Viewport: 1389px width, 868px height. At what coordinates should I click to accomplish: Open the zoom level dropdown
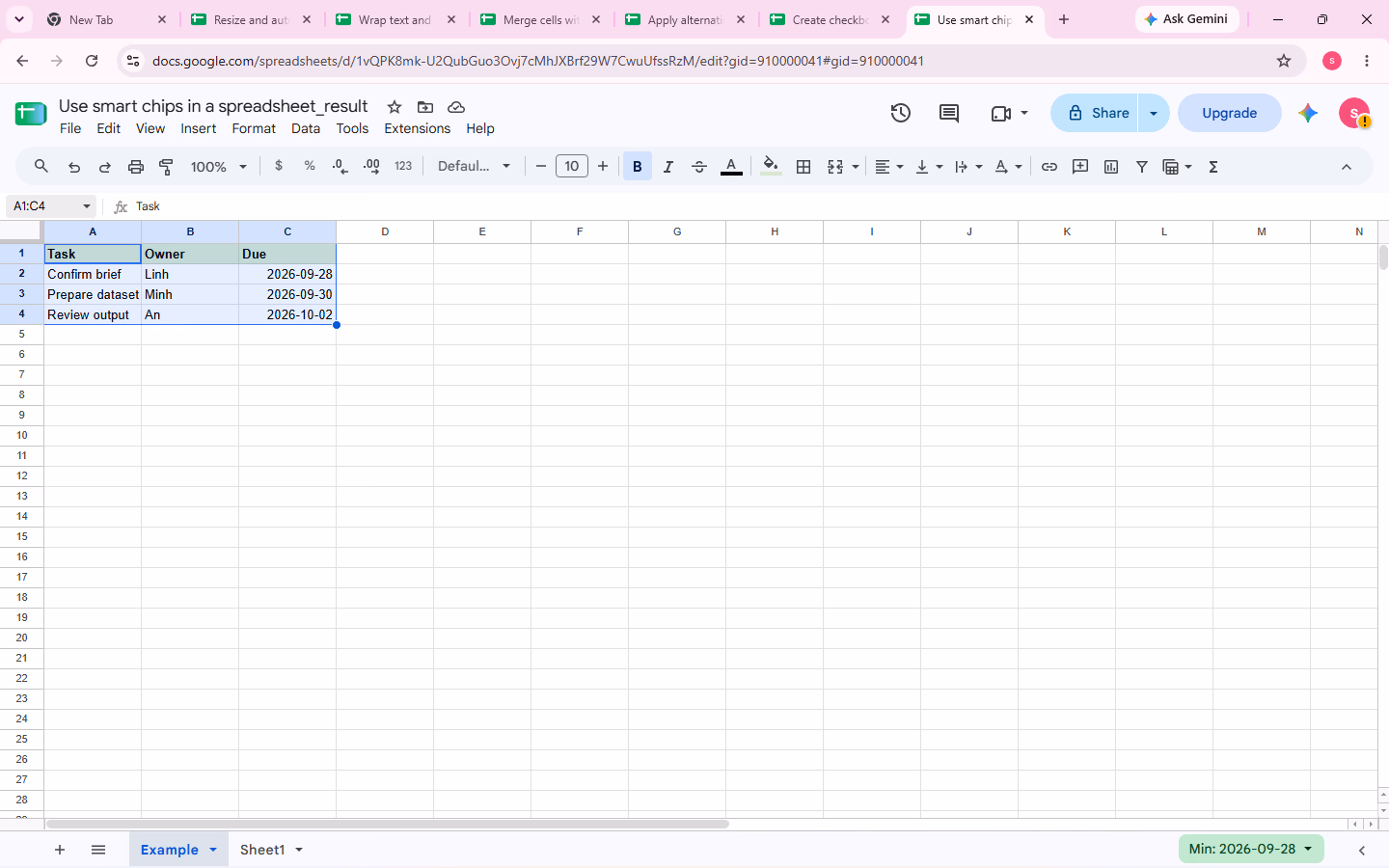pos(219,167)
